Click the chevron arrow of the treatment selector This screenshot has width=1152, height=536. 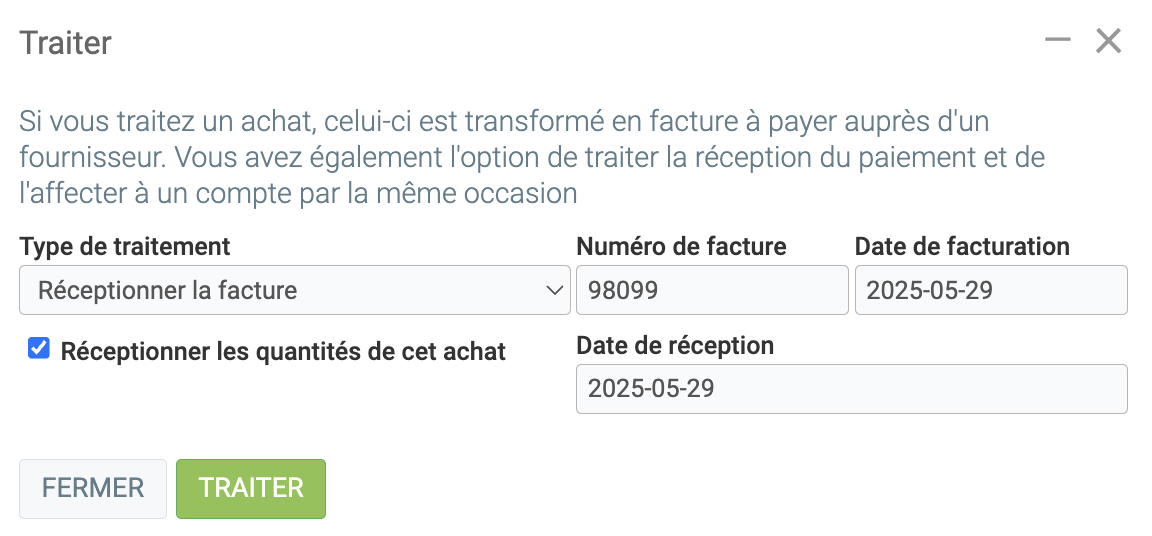(x=554, y=291)
